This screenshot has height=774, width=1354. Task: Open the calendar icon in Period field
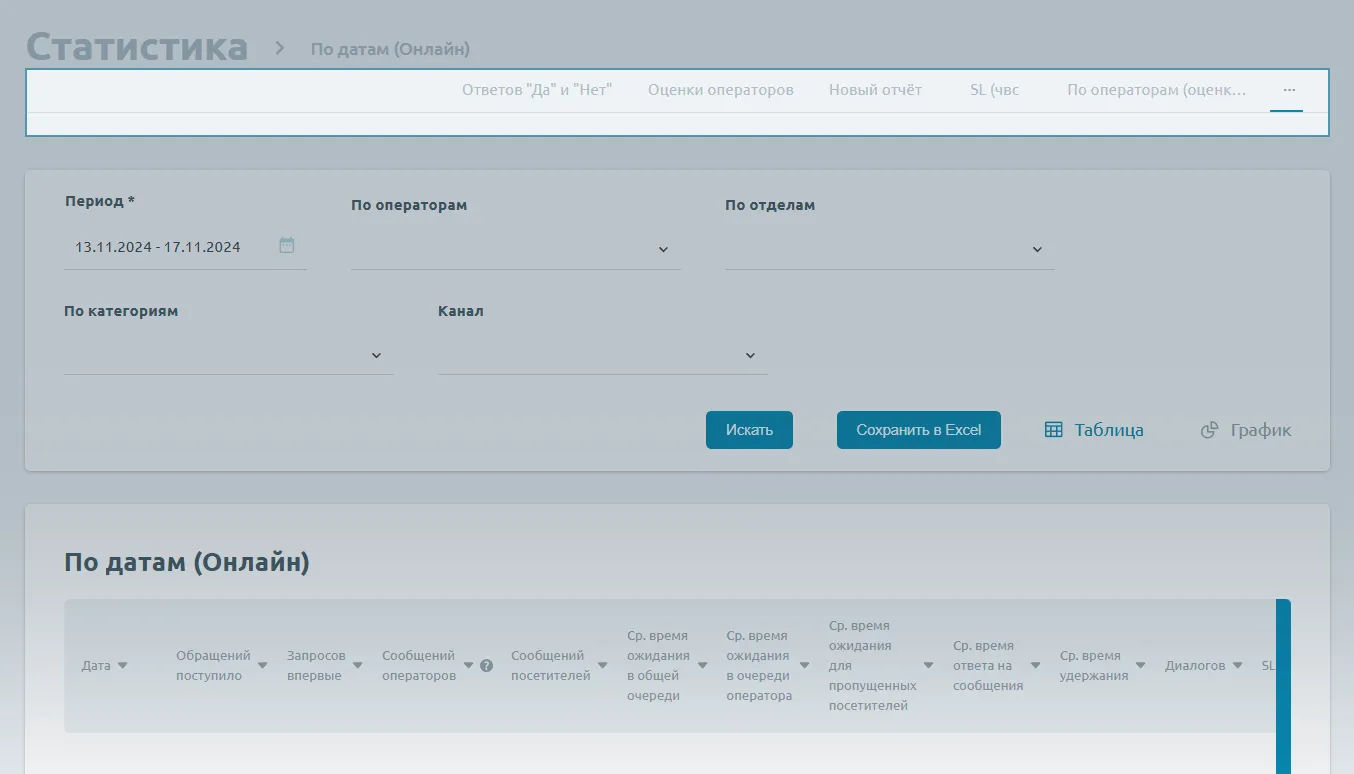pos(287,245)
